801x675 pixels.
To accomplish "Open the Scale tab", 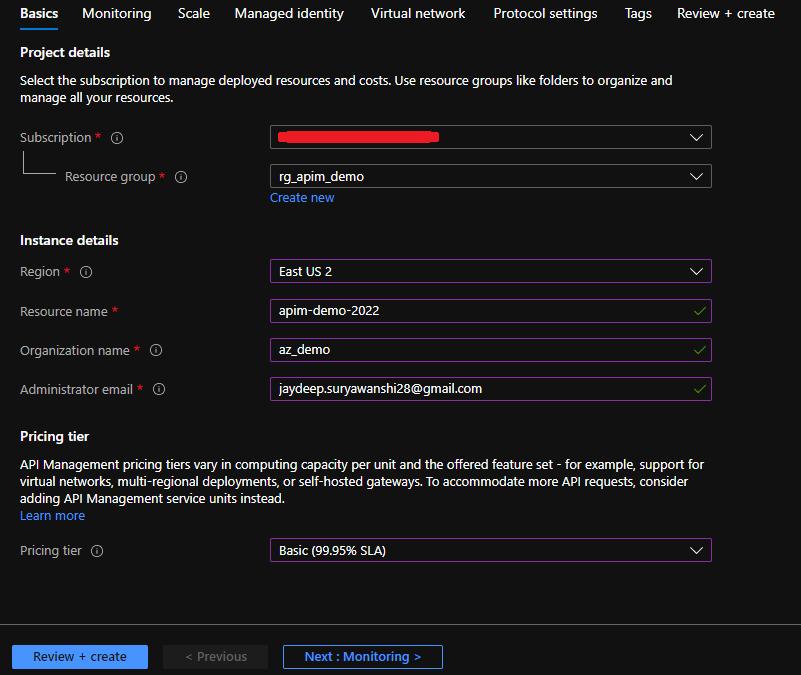I will pyautogui.click(x=194, y=13).
